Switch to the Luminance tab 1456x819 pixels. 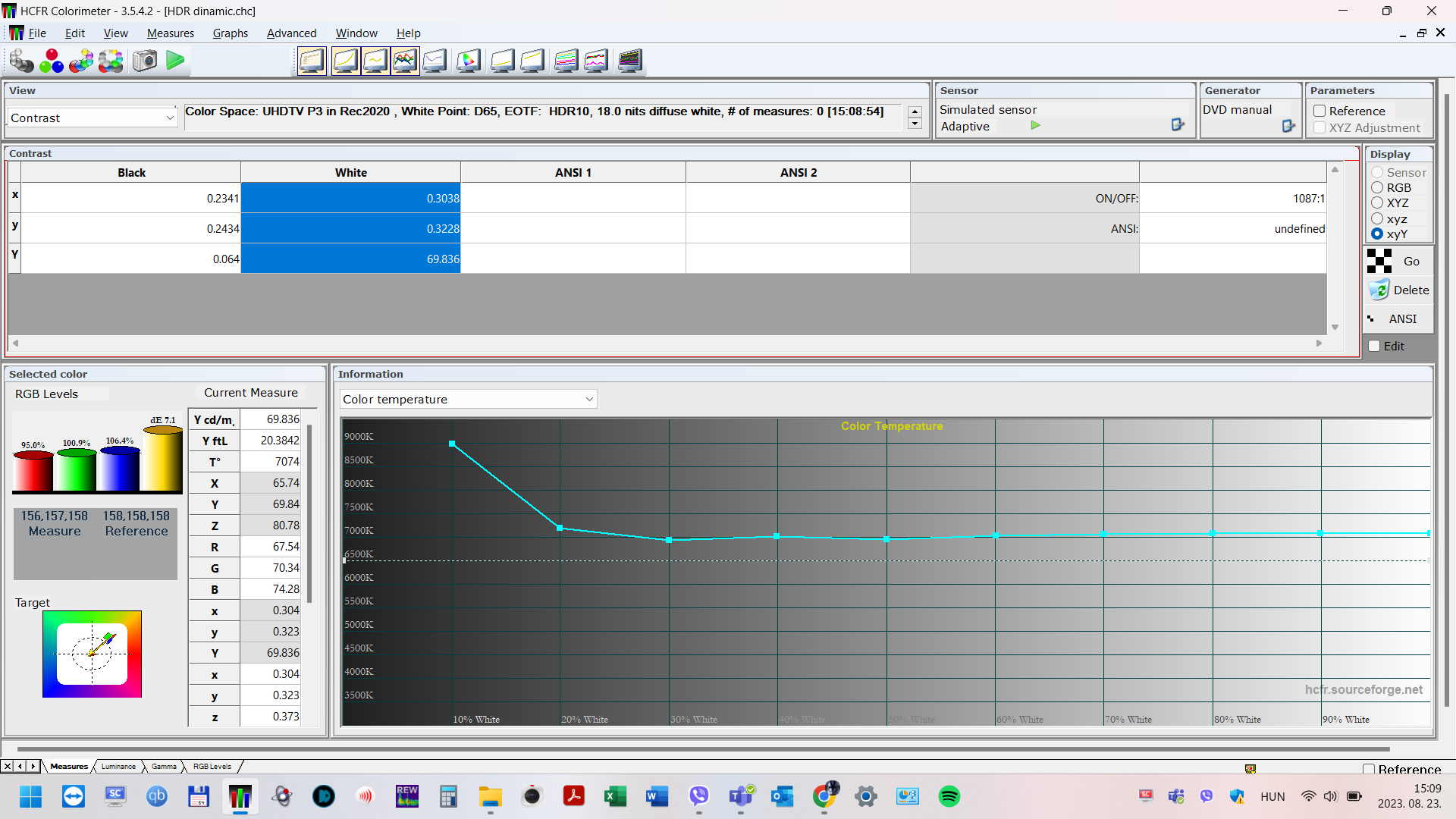pos(118,767)
